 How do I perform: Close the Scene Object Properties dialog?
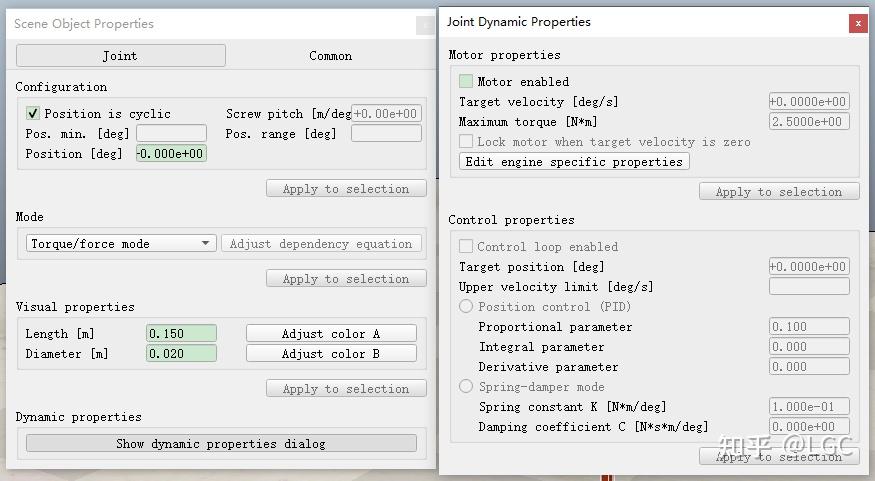click(x=424, y=25)
